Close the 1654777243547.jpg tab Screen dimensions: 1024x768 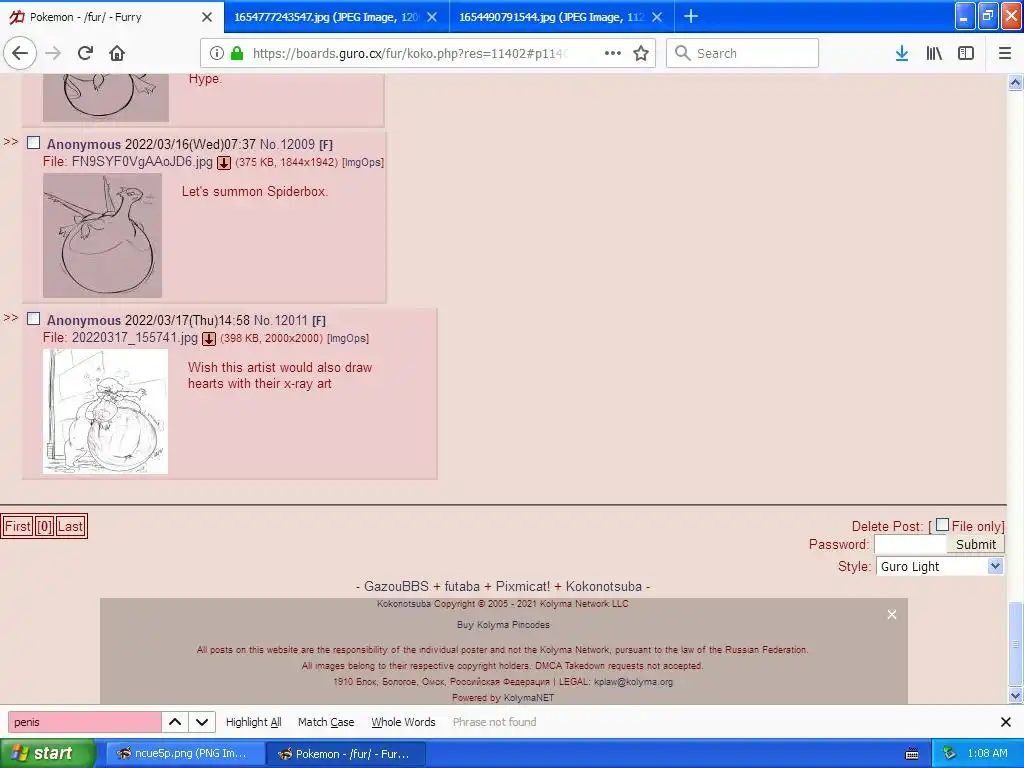tap(432, 17)
